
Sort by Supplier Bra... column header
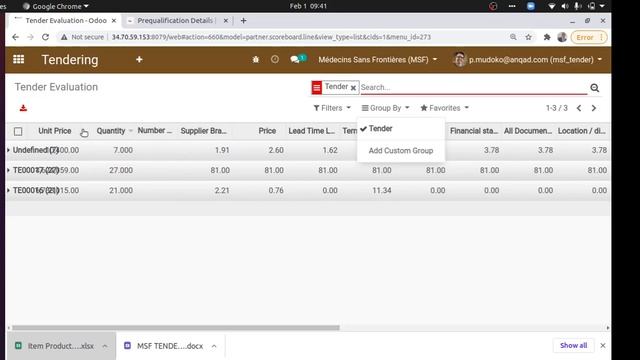(204, 131)
